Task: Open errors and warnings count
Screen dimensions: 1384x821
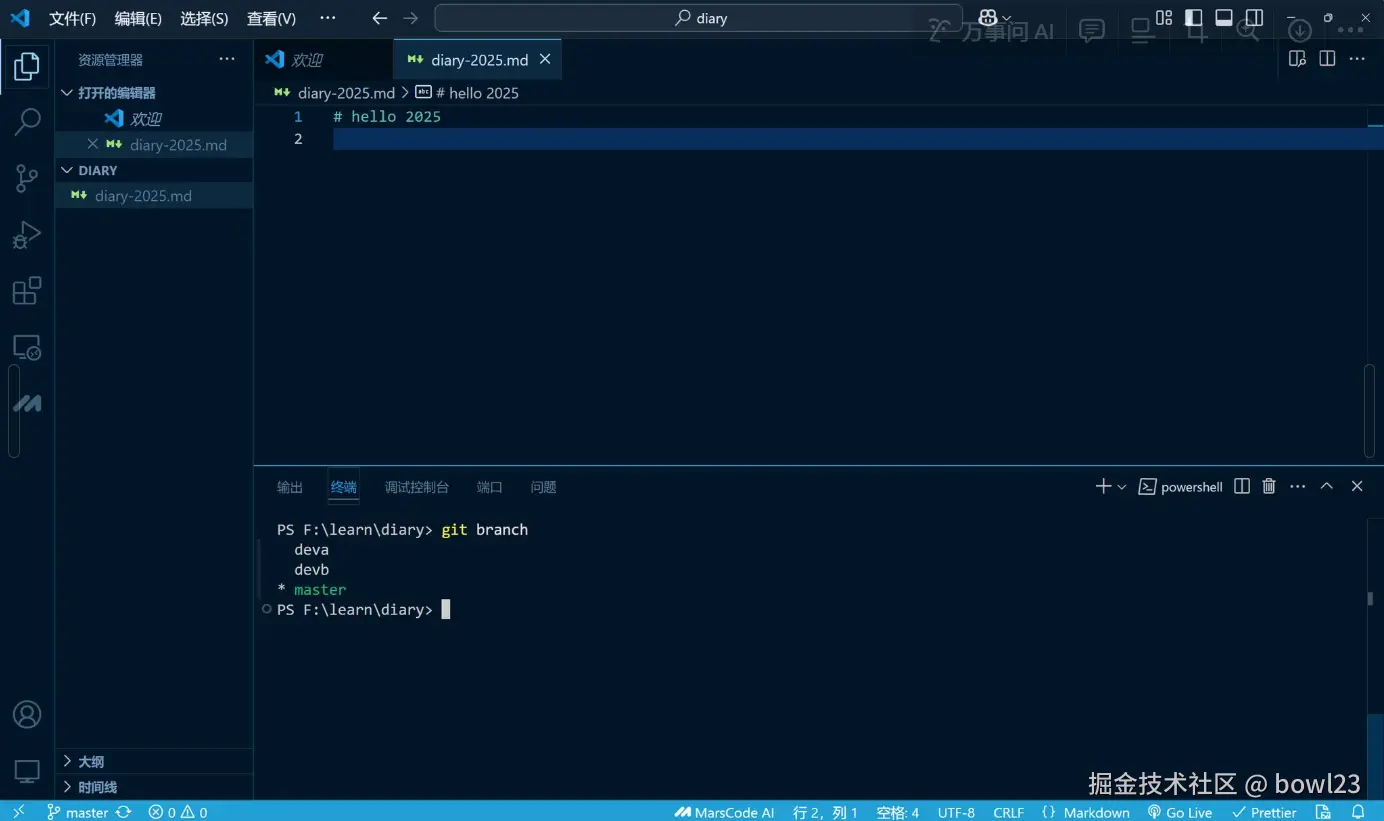Action: (178, 812)
